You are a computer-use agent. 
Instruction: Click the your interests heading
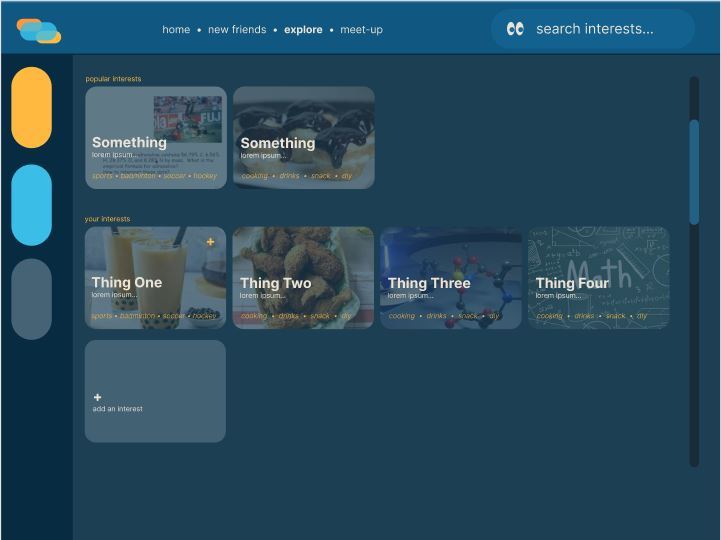coord(107,219)
